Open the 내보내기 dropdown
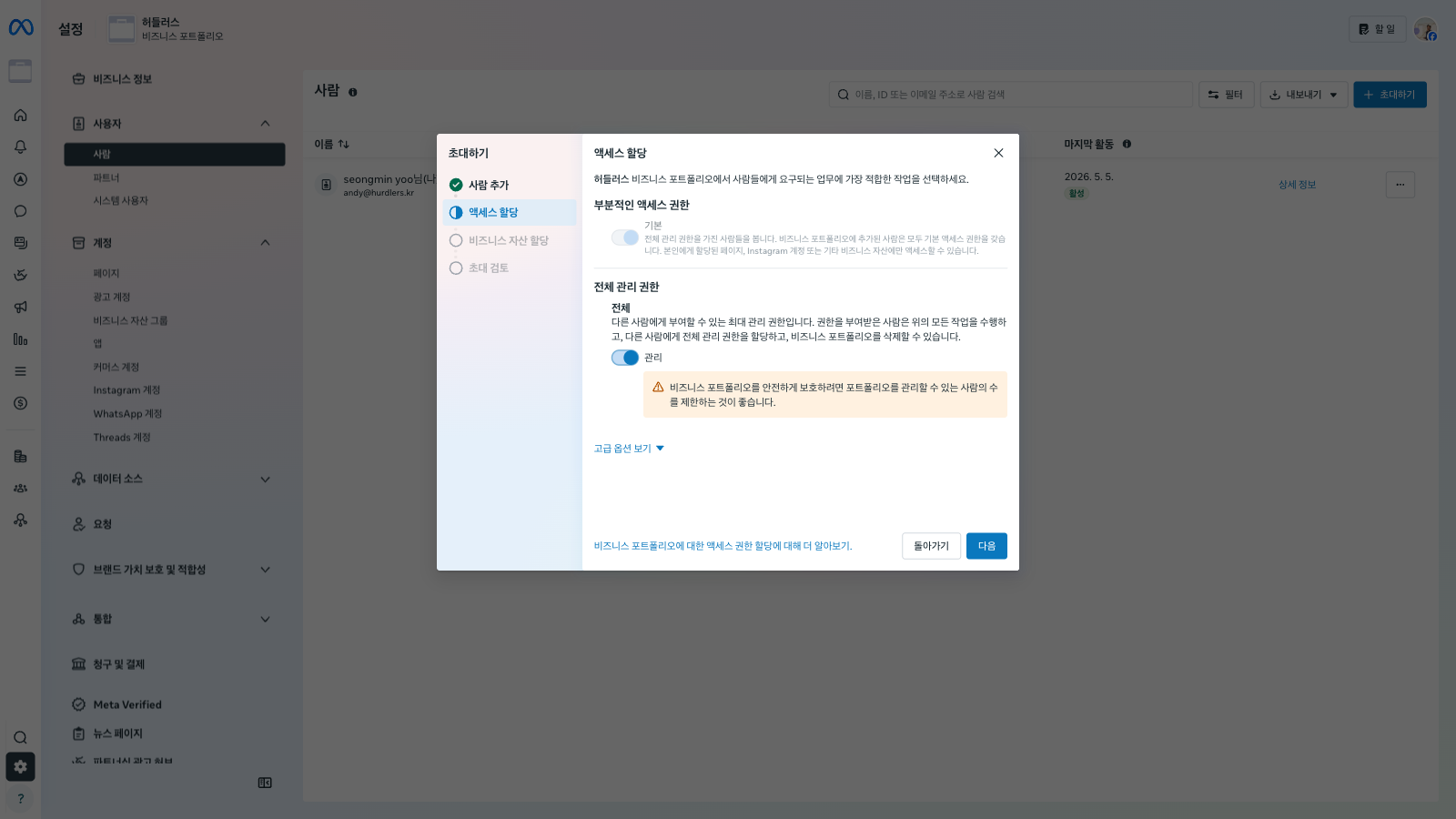Viewport: 1456px width, 819px height. (1304, 95)
